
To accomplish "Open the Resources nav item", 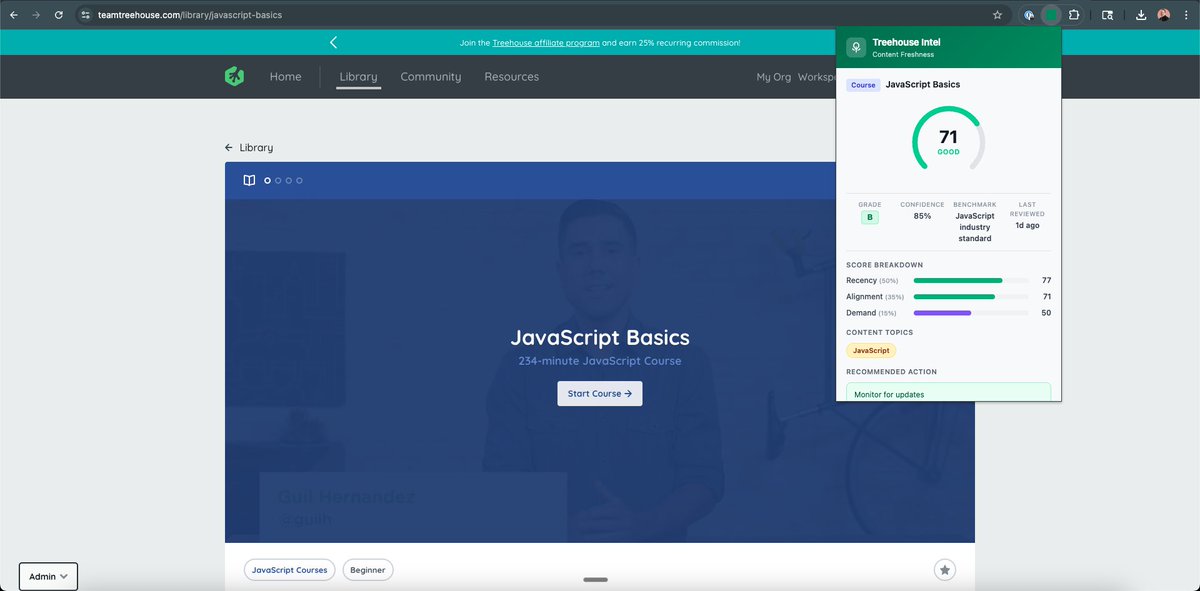I will [511, 77].
